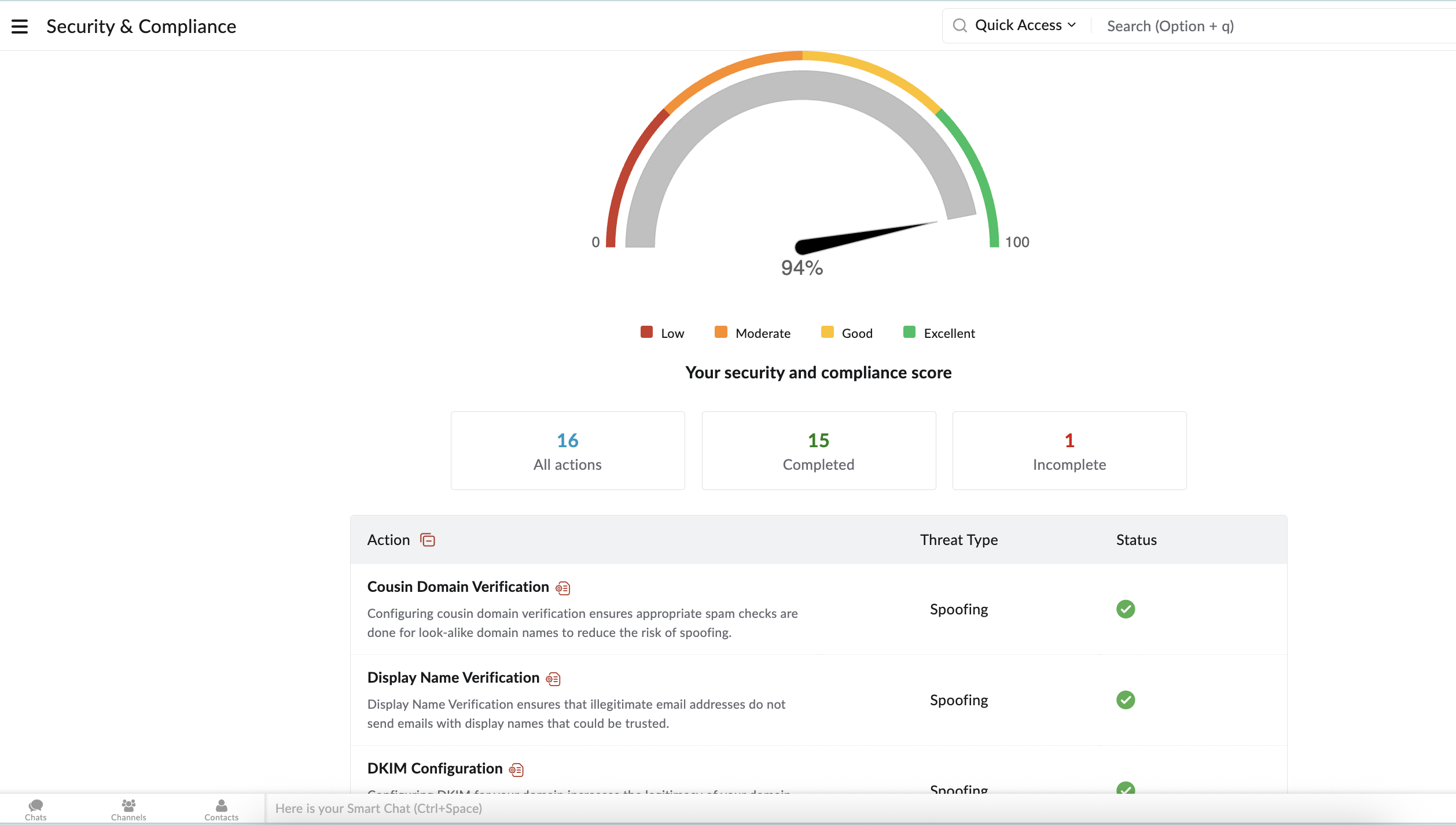Click the DKIM Configuration green status check
The image size is (1456, 825).
tap(1126, 788)
